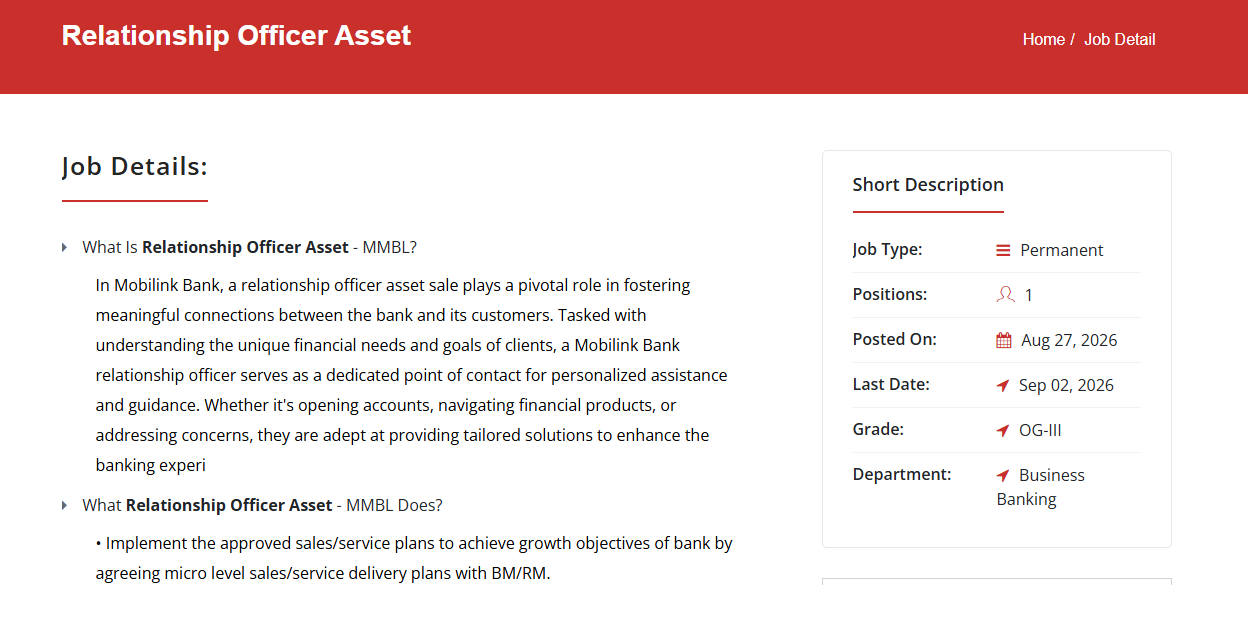Image resolution: width=1248 pixels, height=618 pixels.
Task: Click the Relationship Officer Asset page title
Action: 236,36
